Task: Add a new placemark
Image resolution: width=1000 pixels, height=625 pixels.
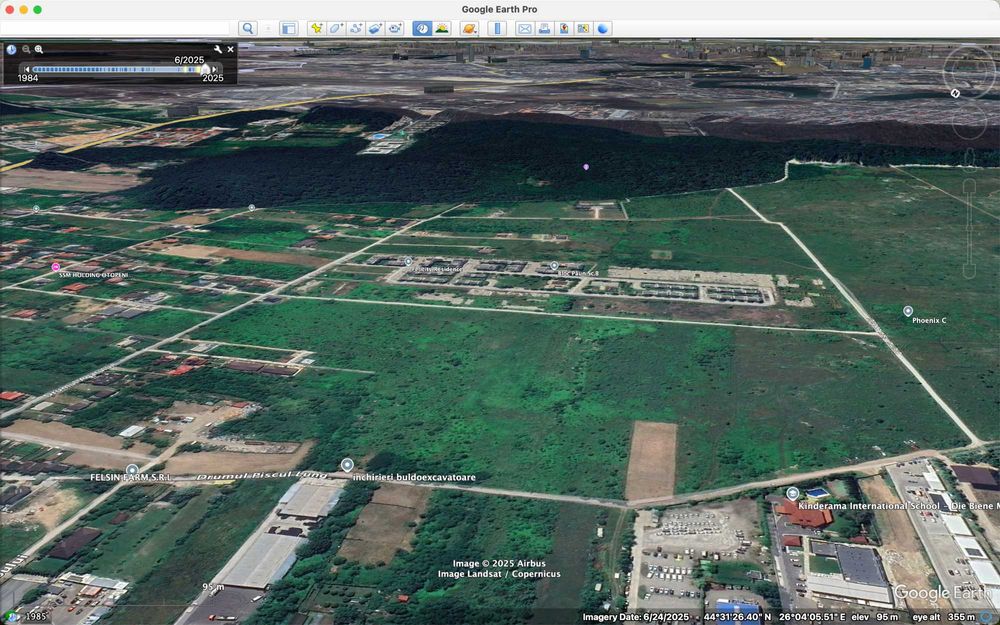Action: tap(316, 28)
